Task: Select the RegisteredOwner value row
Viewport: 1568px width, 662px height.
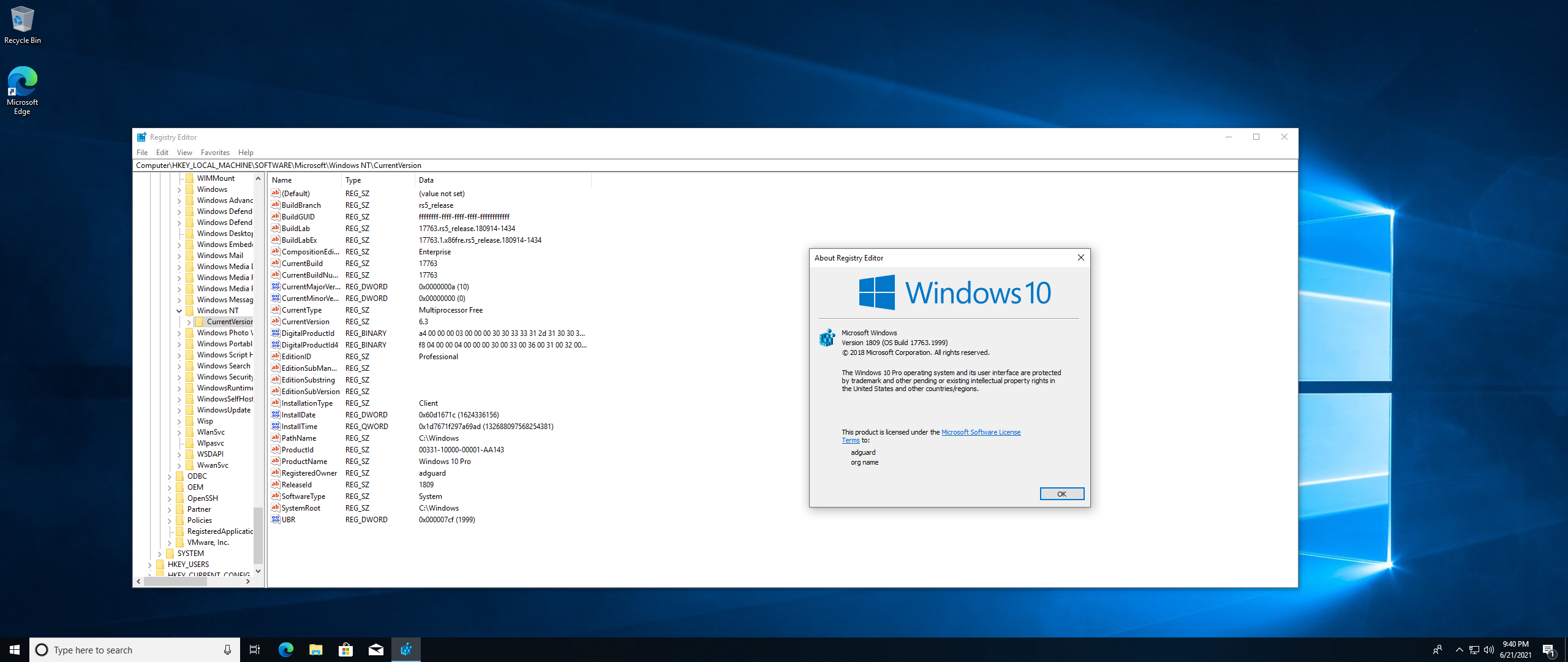Action: tap(429, 473)
